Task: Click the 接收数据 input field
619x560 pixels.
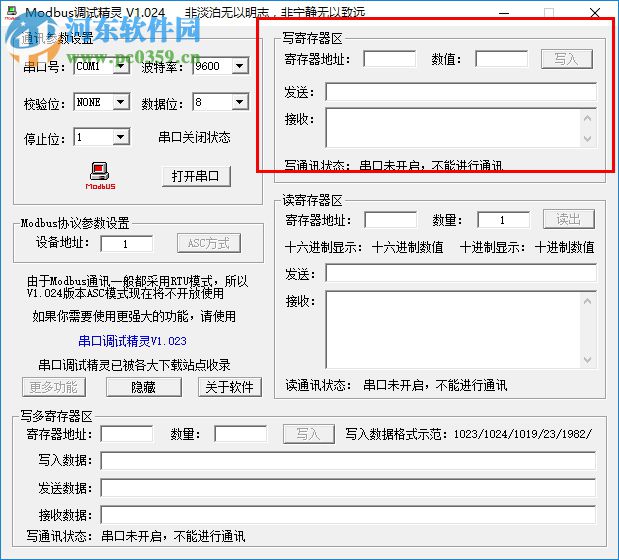Action: [348, 515]
